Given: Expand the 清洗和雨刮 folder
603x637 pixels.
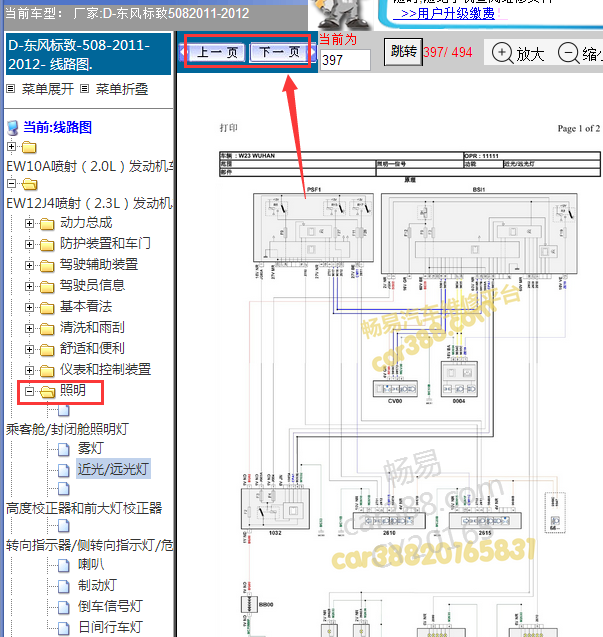Looking at the screenshot, I should click(29, 328).
